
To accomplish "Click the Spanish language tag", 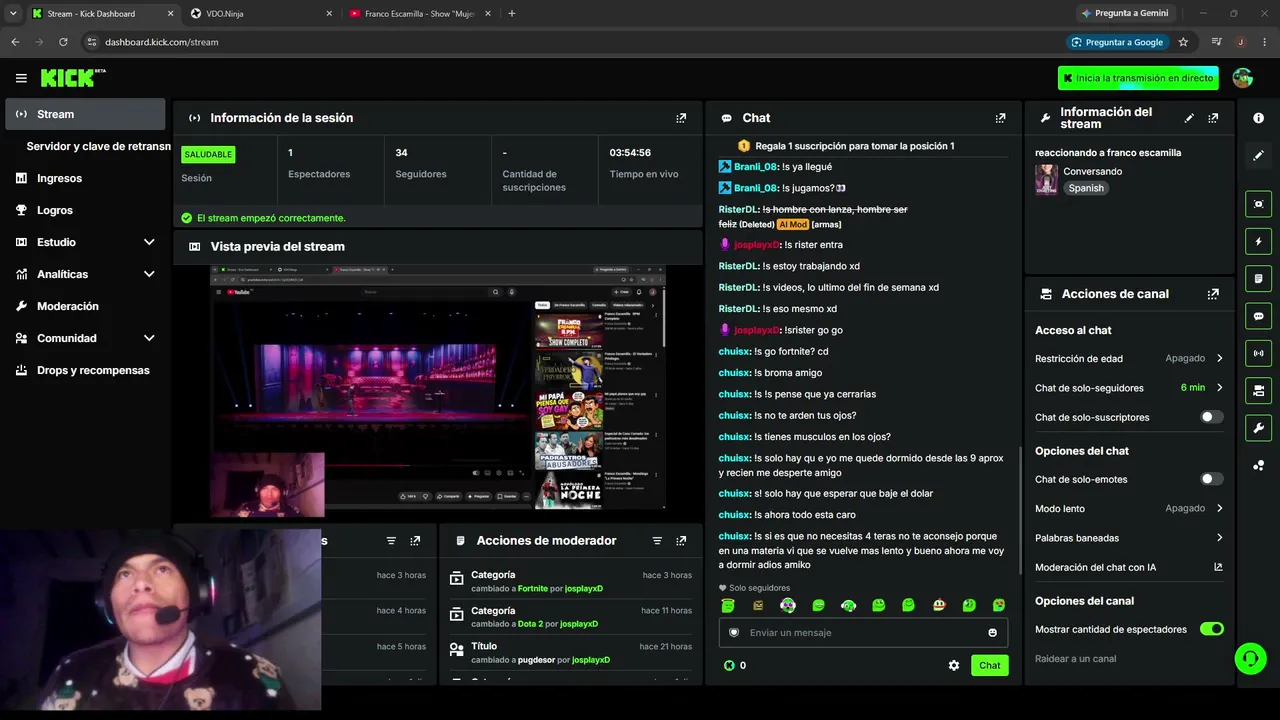I will [1086, 188].
